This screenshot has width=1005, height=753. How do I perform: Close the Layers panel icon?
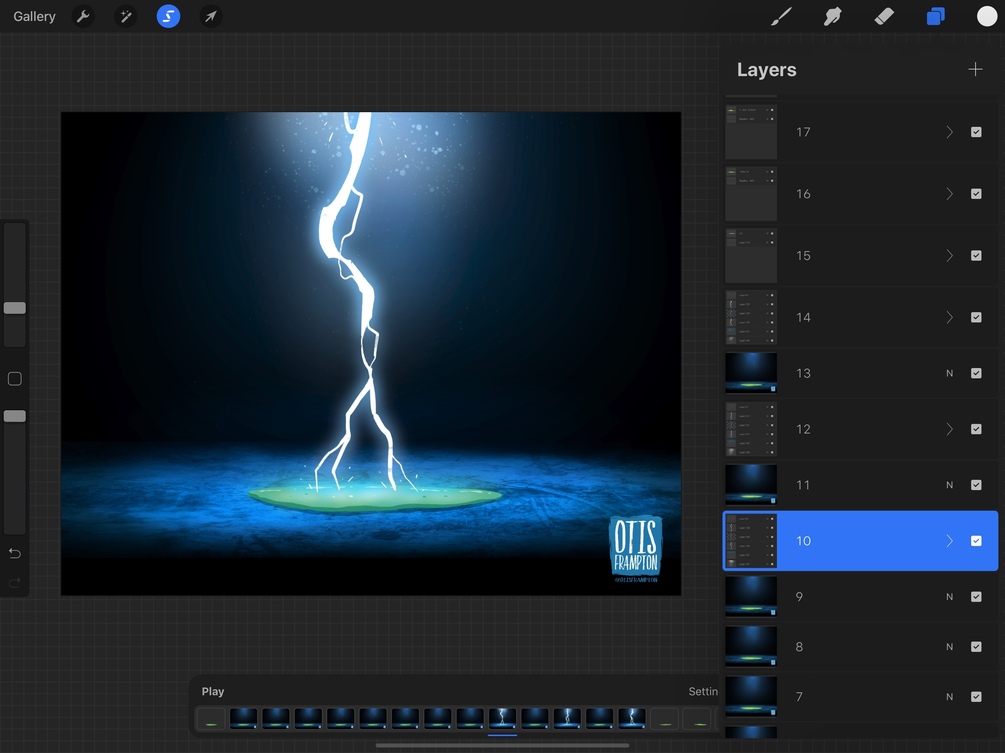935,16
